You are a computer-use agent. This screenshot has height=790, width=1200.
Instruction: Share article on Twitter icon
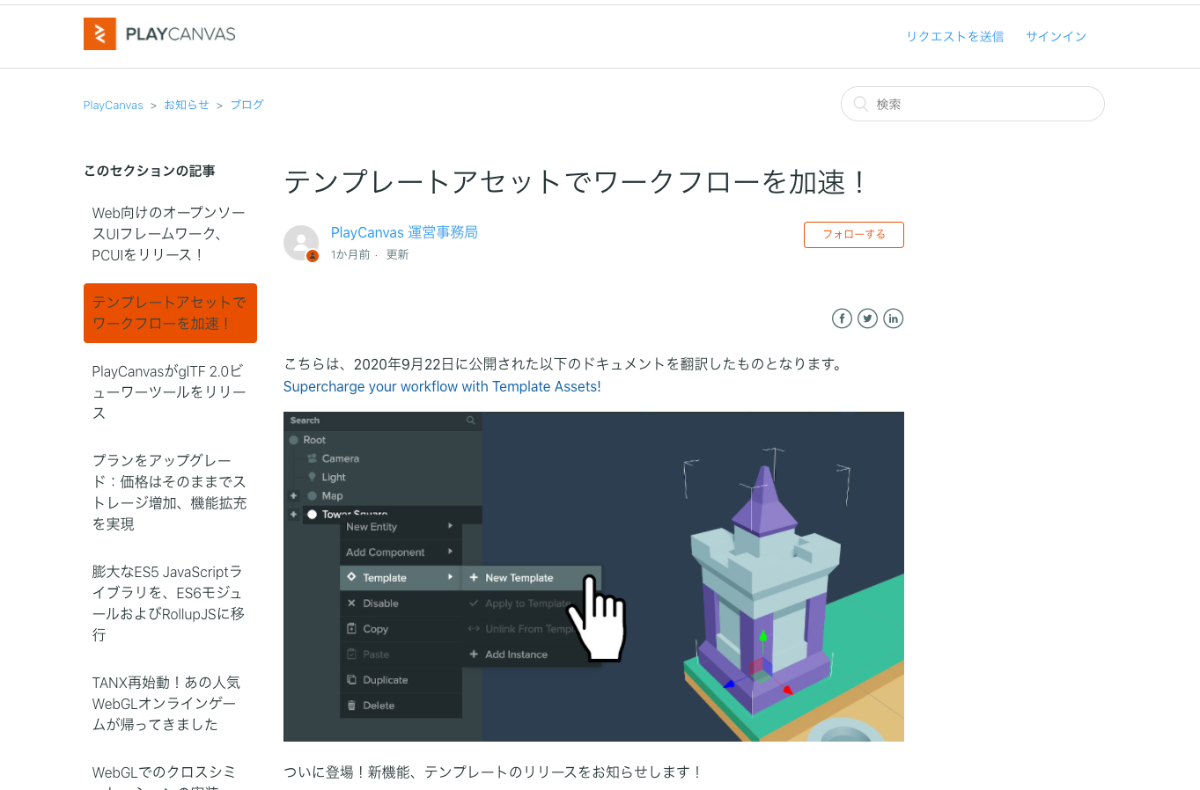868,318
